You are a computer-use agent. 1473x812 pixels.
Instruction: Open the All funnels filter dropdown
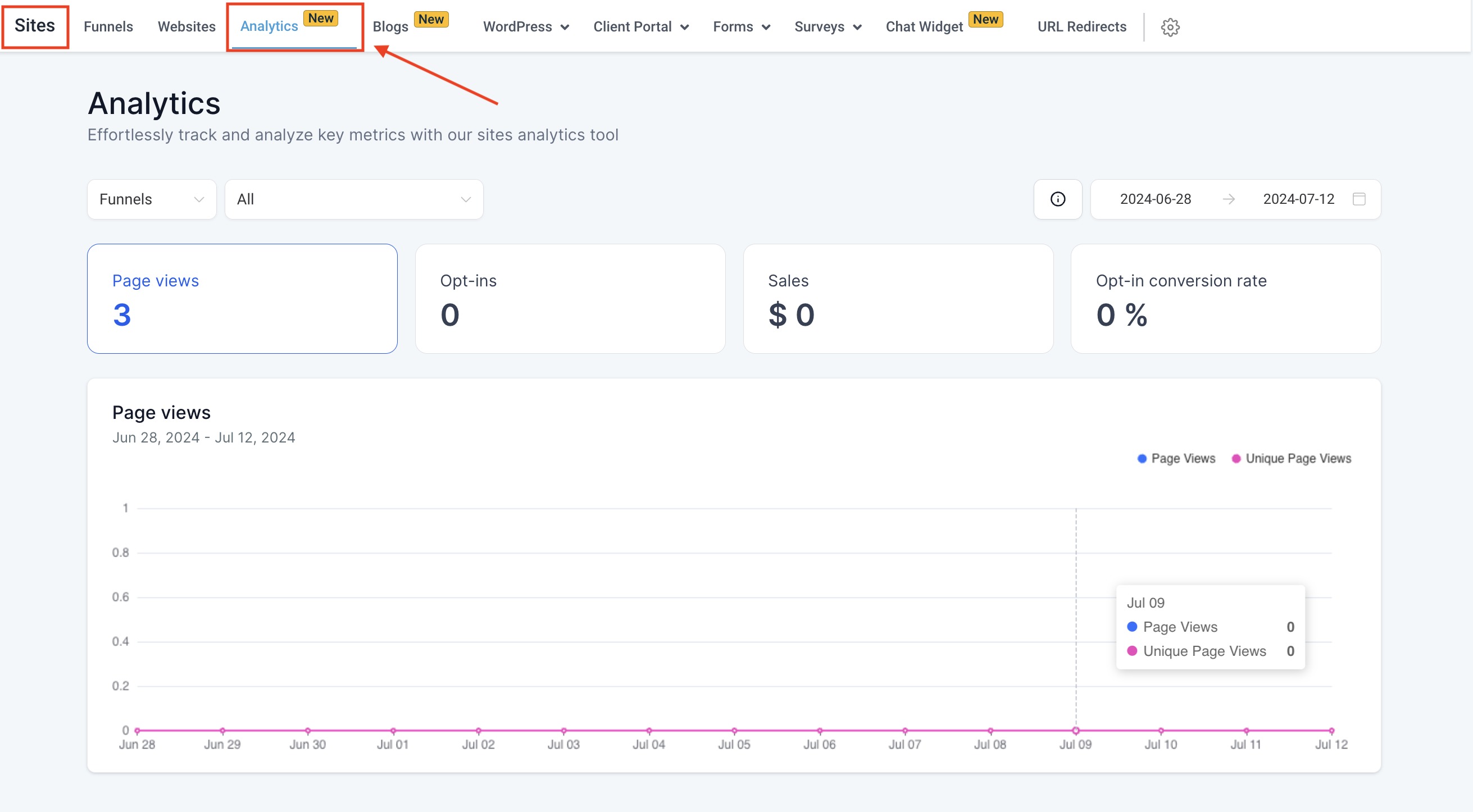353,199
